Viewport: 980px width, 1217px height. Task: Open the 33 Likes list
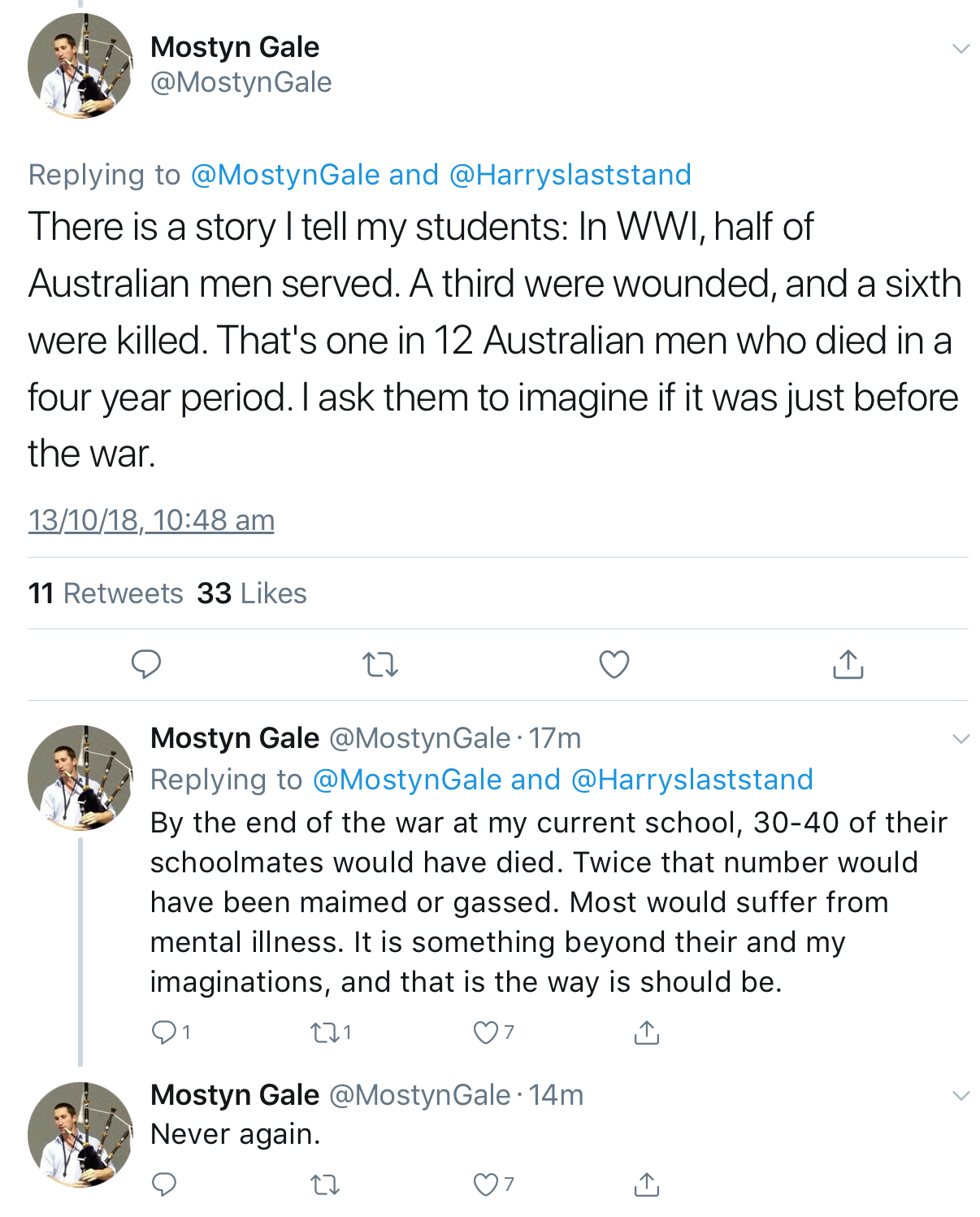point(252,593)
